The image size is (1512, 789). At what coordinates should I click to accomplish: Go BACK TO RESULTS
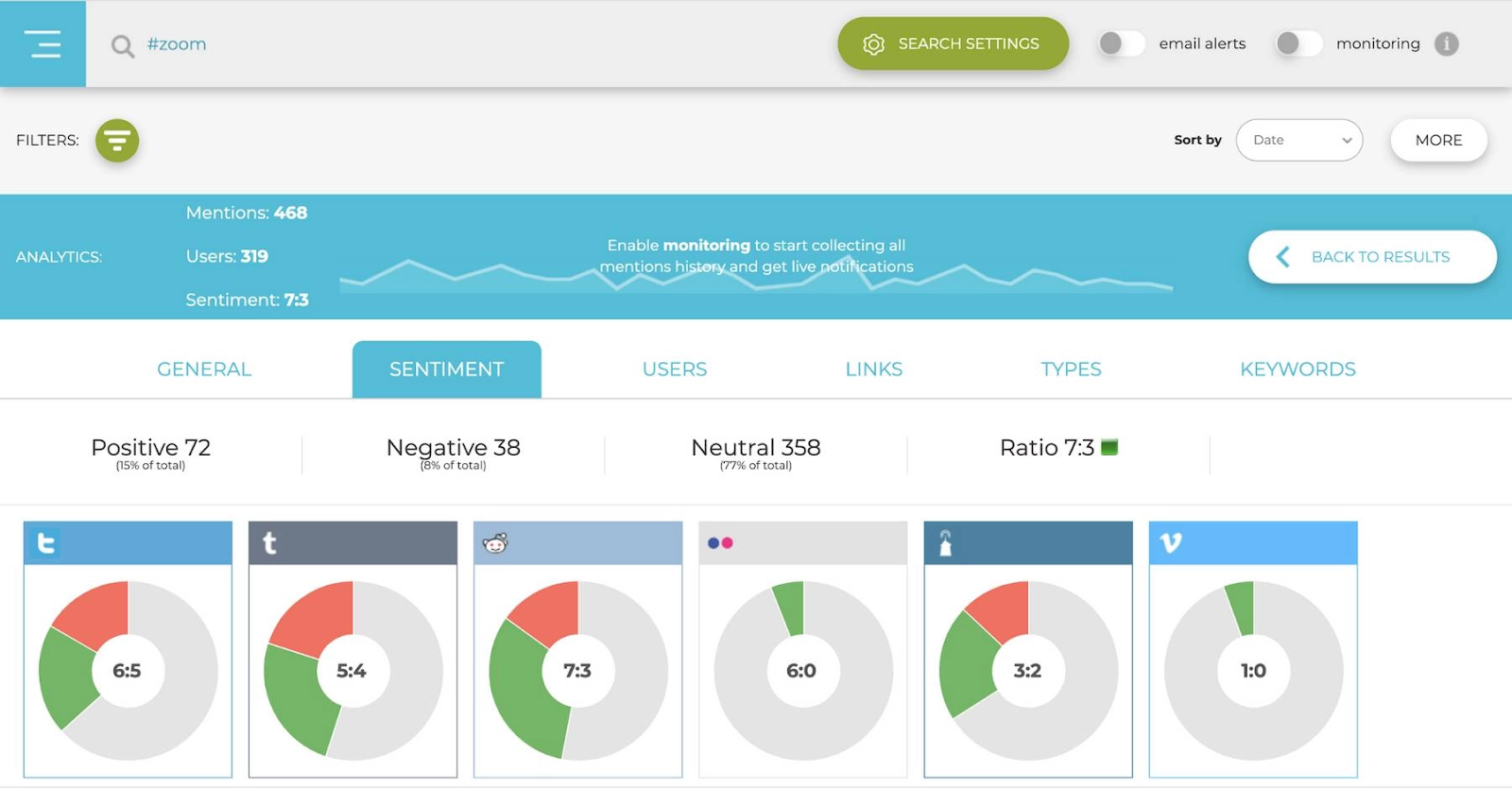1372,257
